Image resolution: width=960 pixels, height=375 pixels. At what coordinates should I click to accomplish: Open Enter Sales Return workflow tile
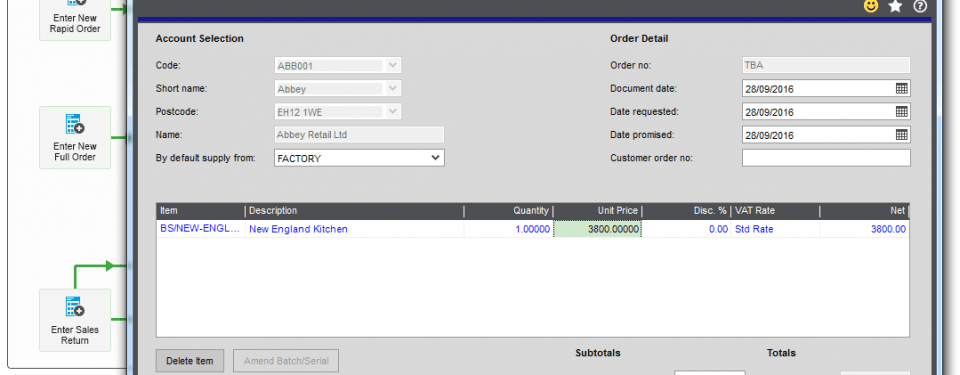pos(75,320)
